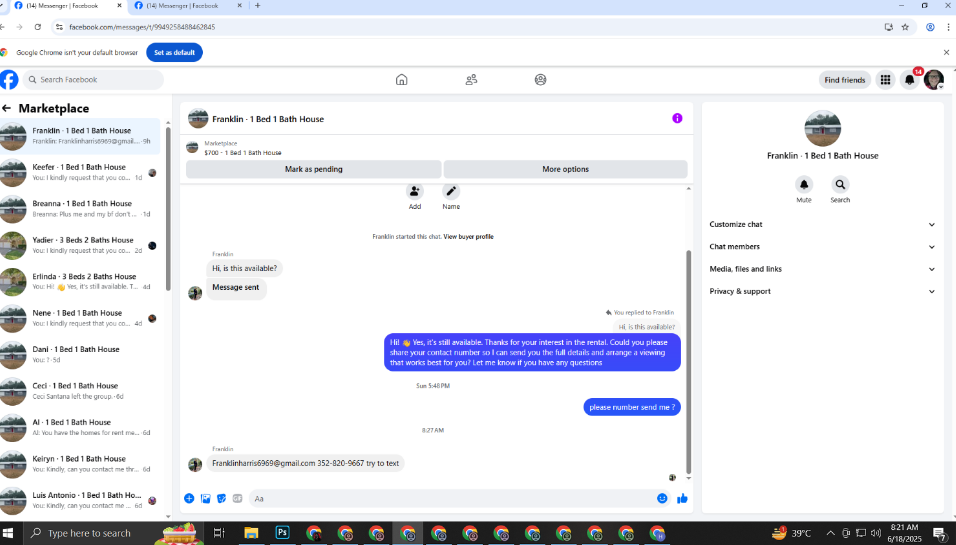Open File Explorer from the taskbar
This screenshot has height=545, width=956.
pos(251,533)
